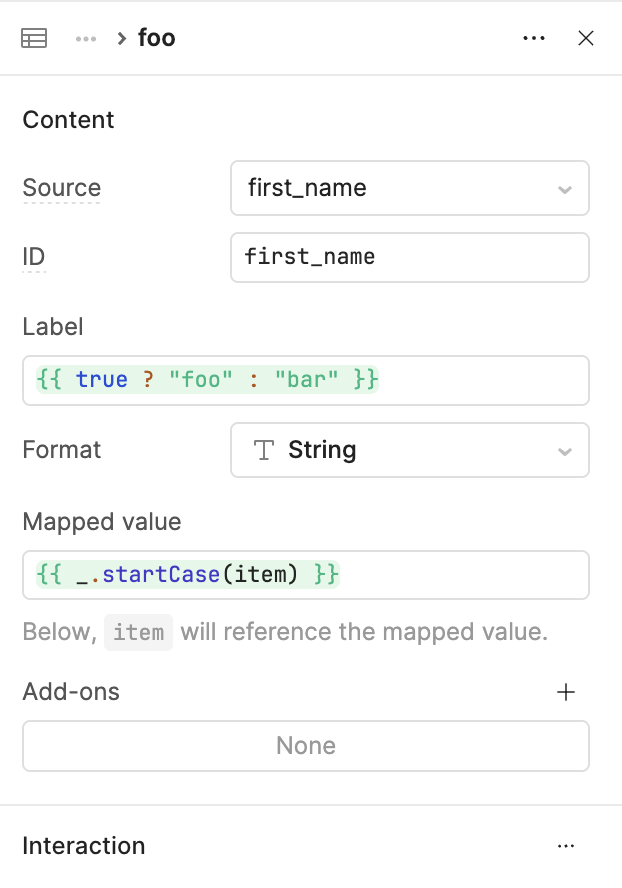622x888 pixels.
Task: Click the table component icon in header
Action: click(34, 39)
